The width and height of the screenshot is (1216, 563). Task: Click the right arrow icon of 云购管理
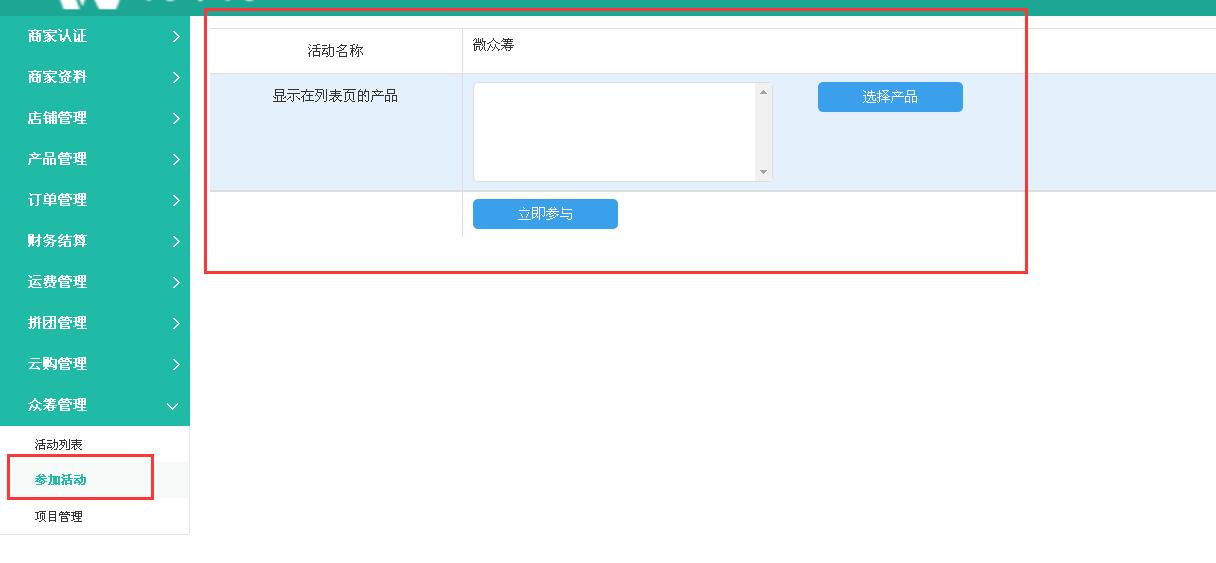[x=176, y=365]
